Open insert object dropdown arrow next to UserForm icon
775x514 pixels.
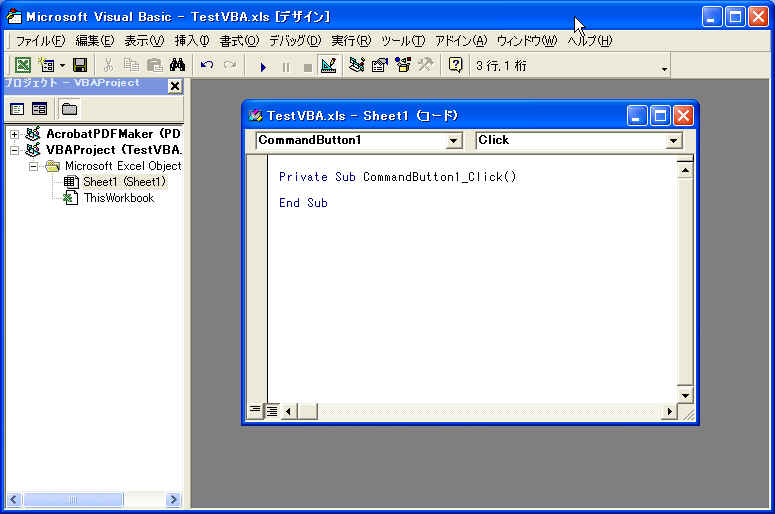coord(62,65)
